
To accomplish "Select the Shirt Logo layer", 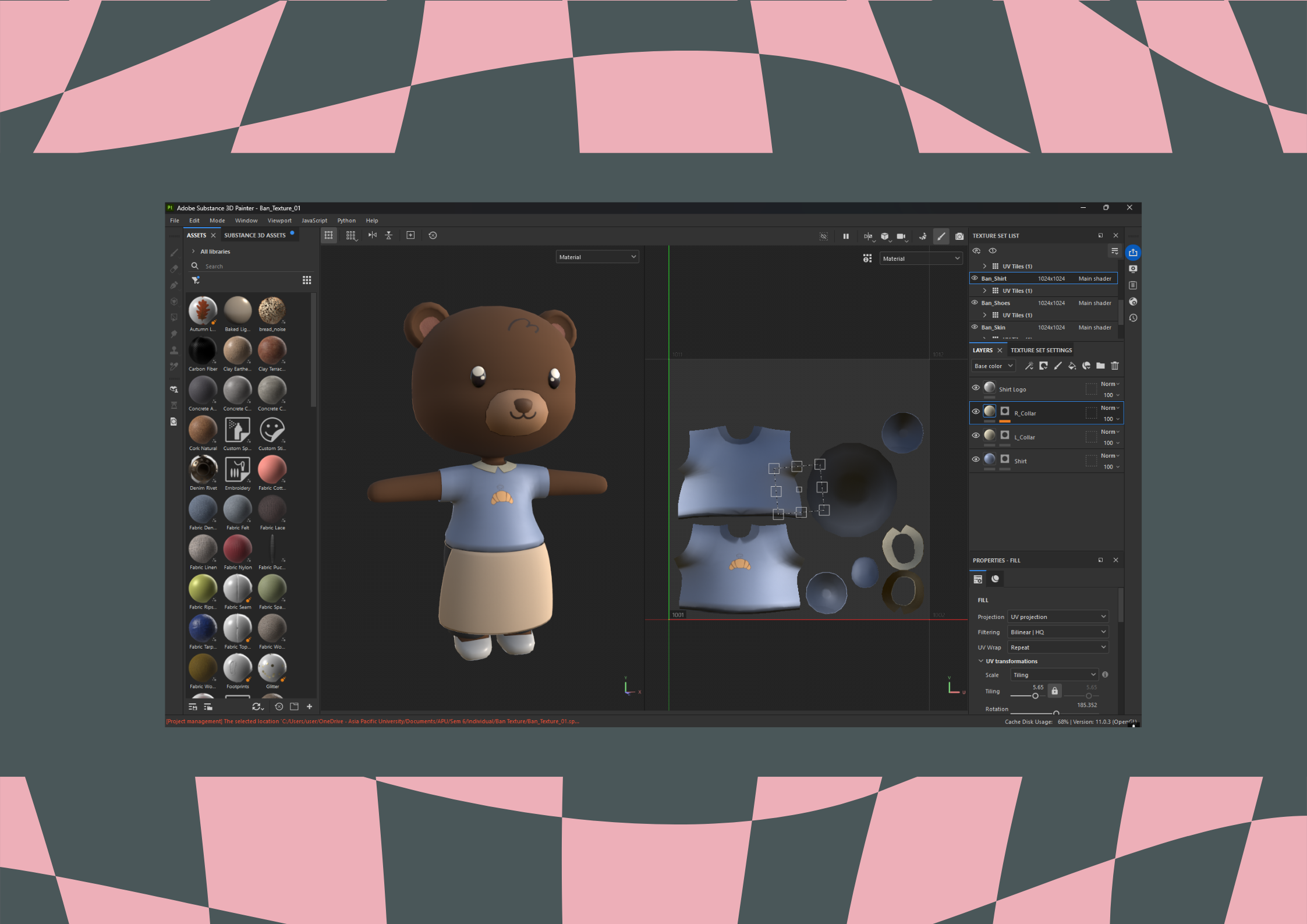I will click(x=1046, y=390).
